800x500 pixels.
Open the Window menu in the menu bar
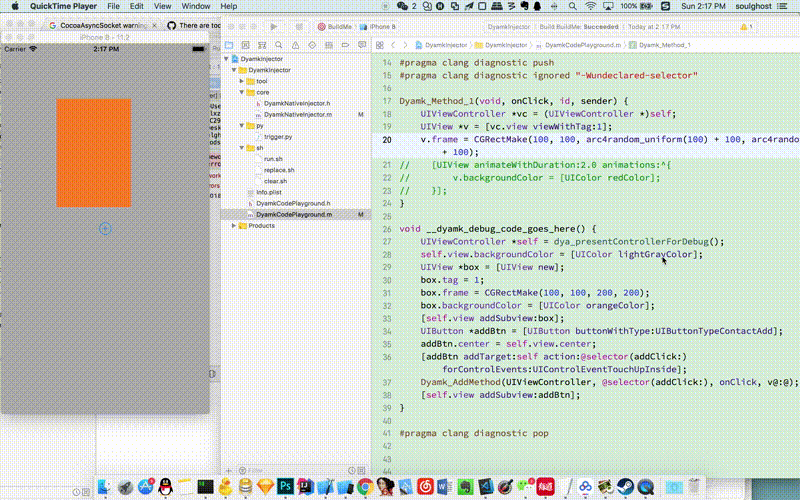198,6
